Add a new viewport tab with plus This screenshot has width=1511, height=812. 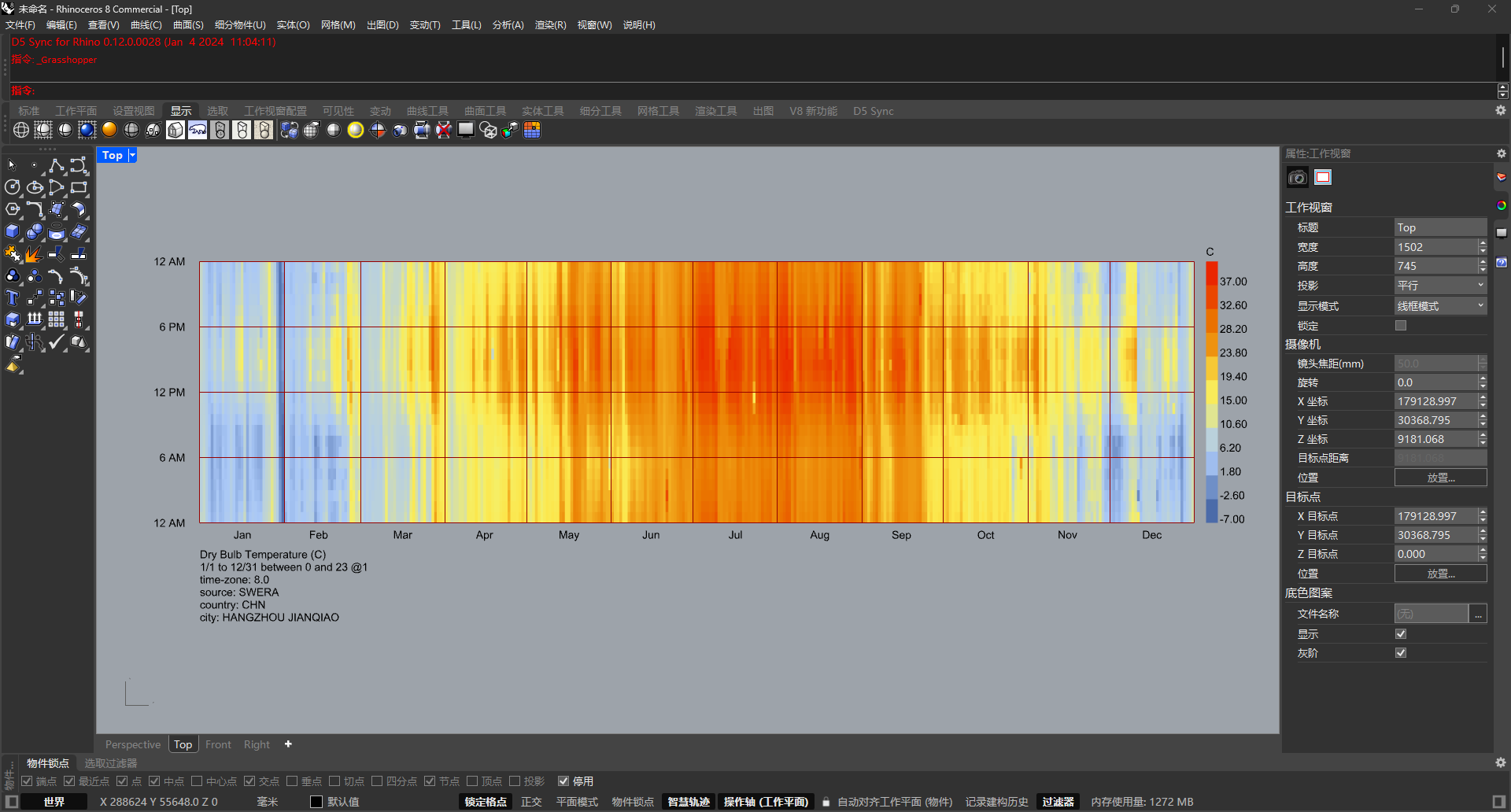tap(288, 744)
